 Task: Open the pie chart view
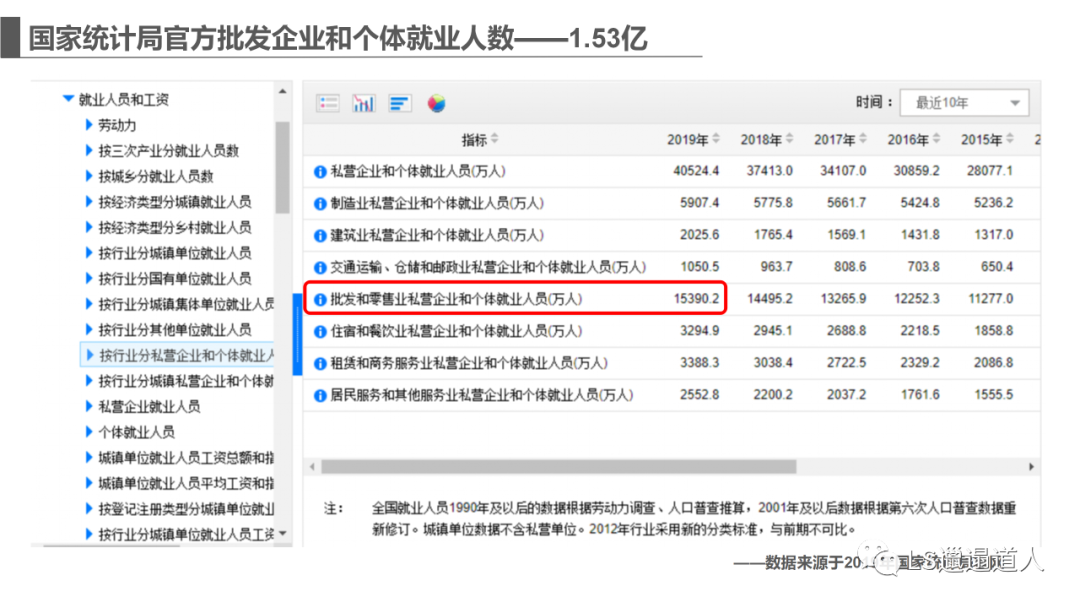pyautogui.click(x=434, y=102)
